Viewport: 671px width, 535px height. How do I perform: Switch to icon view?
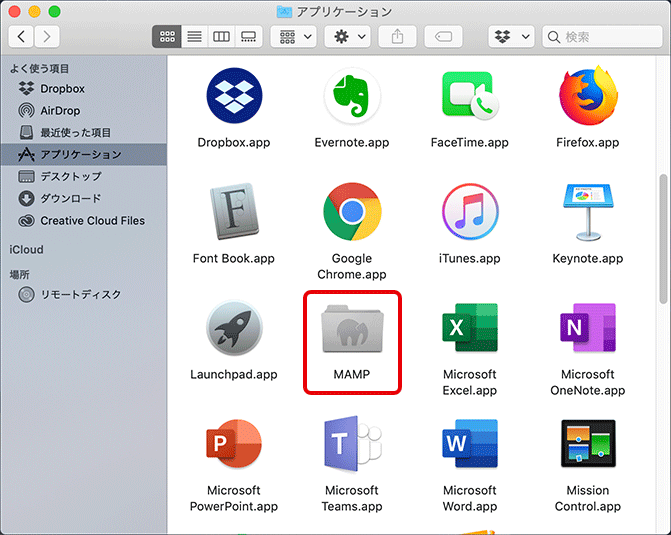167,37
